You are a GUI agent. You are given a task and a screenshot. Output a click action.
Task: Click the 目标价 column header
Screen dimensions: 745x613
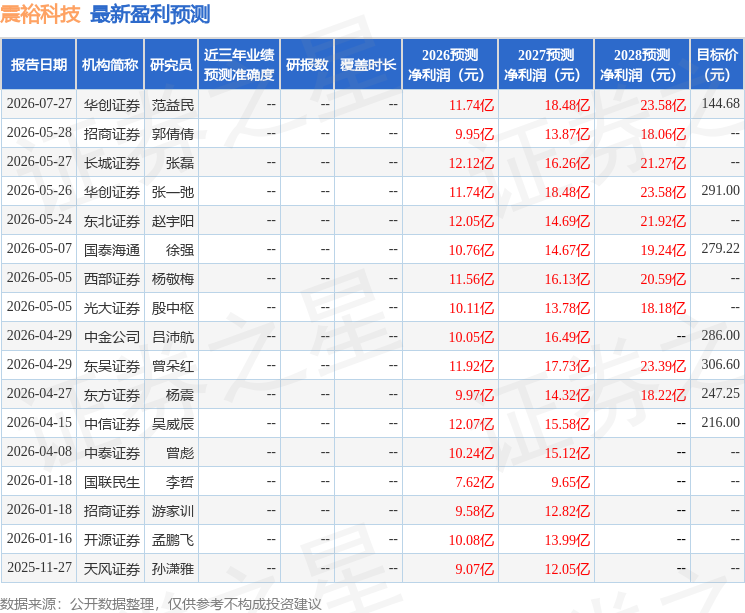[x=716, y=65]
